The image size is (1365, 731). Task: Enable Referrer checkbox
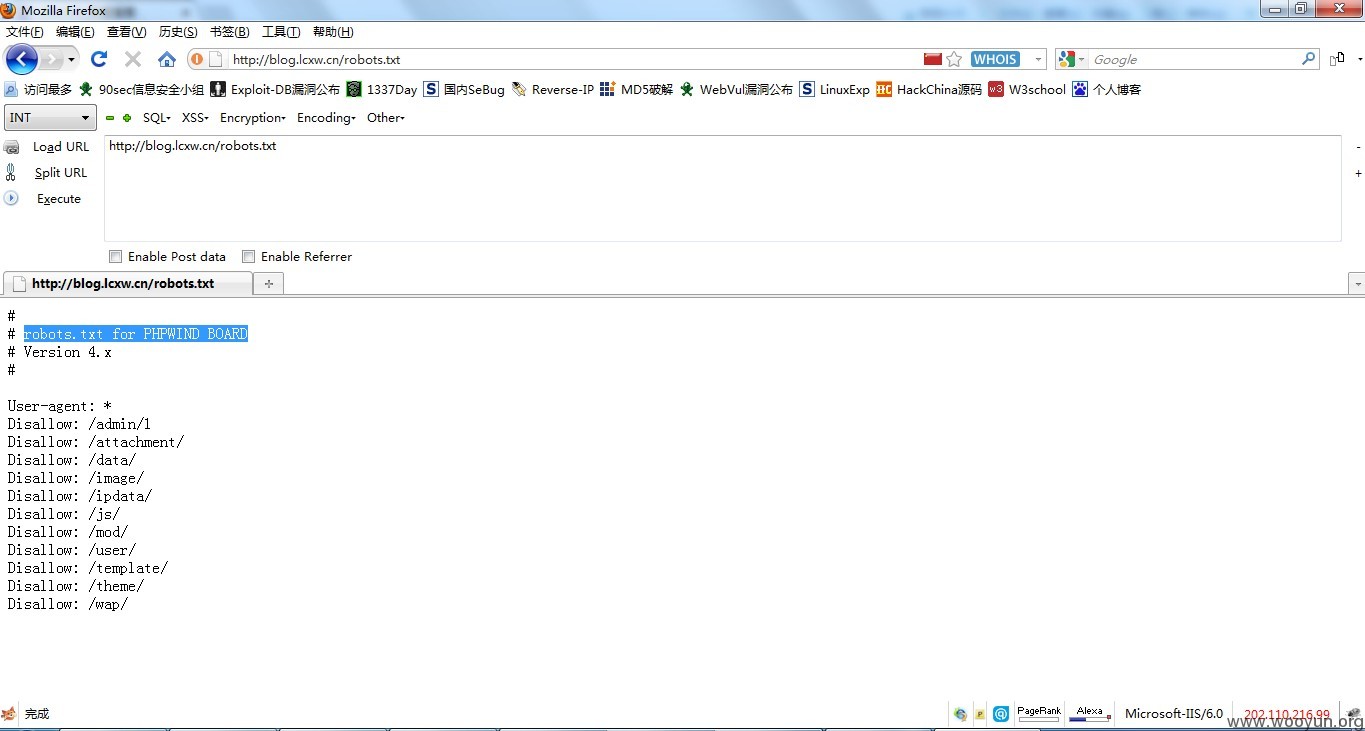(x=248, y=257)
